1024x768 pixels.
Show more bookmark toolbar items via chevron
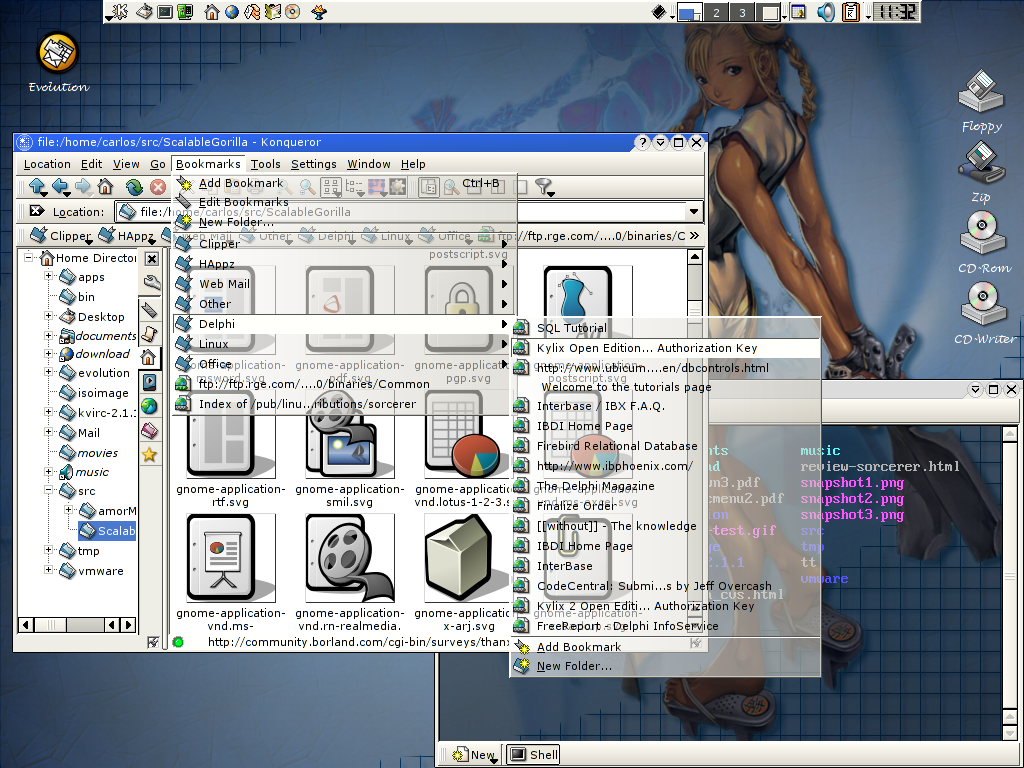pos(694,236)
